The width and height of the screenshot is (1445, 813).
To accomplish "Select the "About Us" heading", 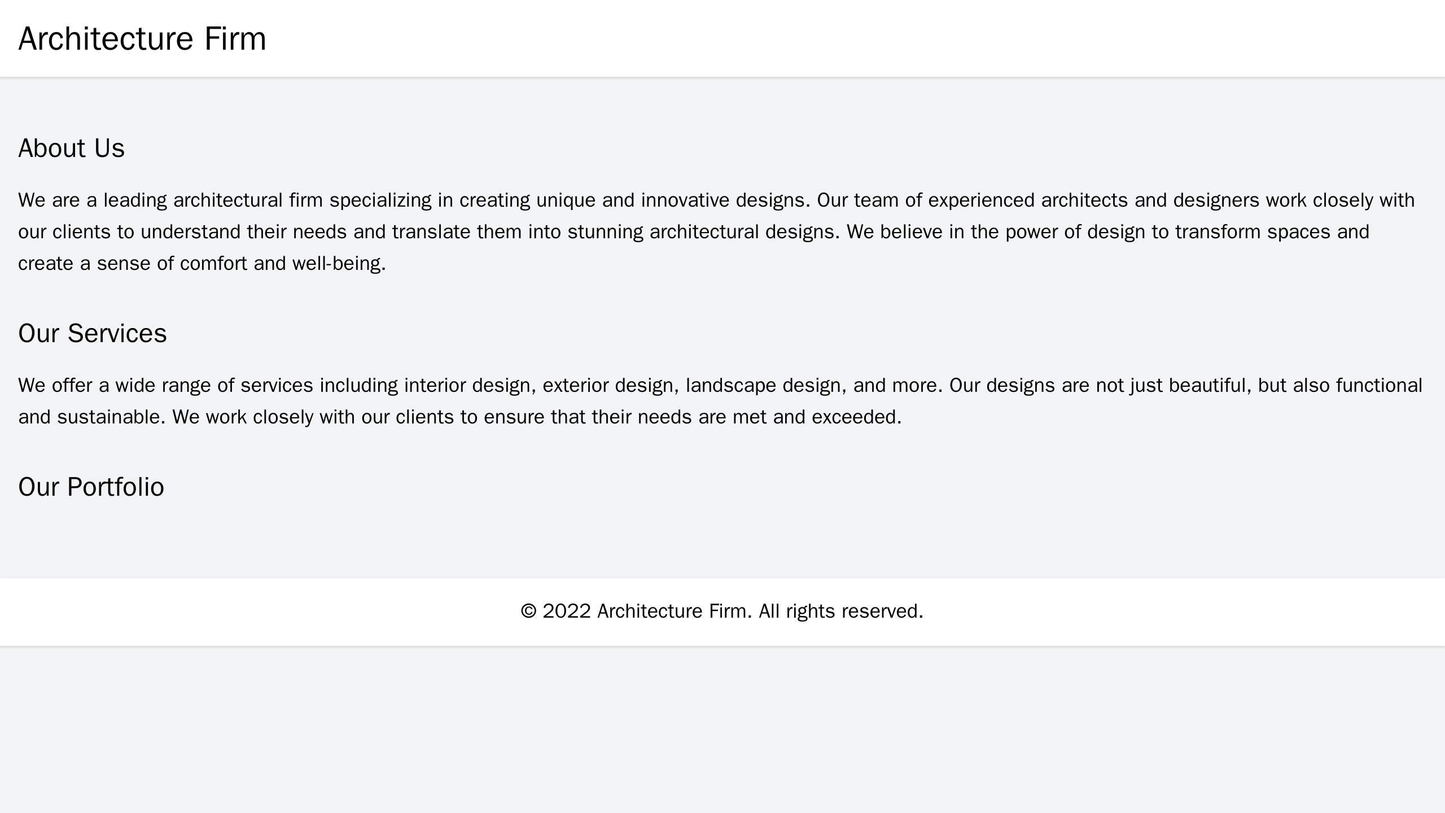I will click(71, 148).
